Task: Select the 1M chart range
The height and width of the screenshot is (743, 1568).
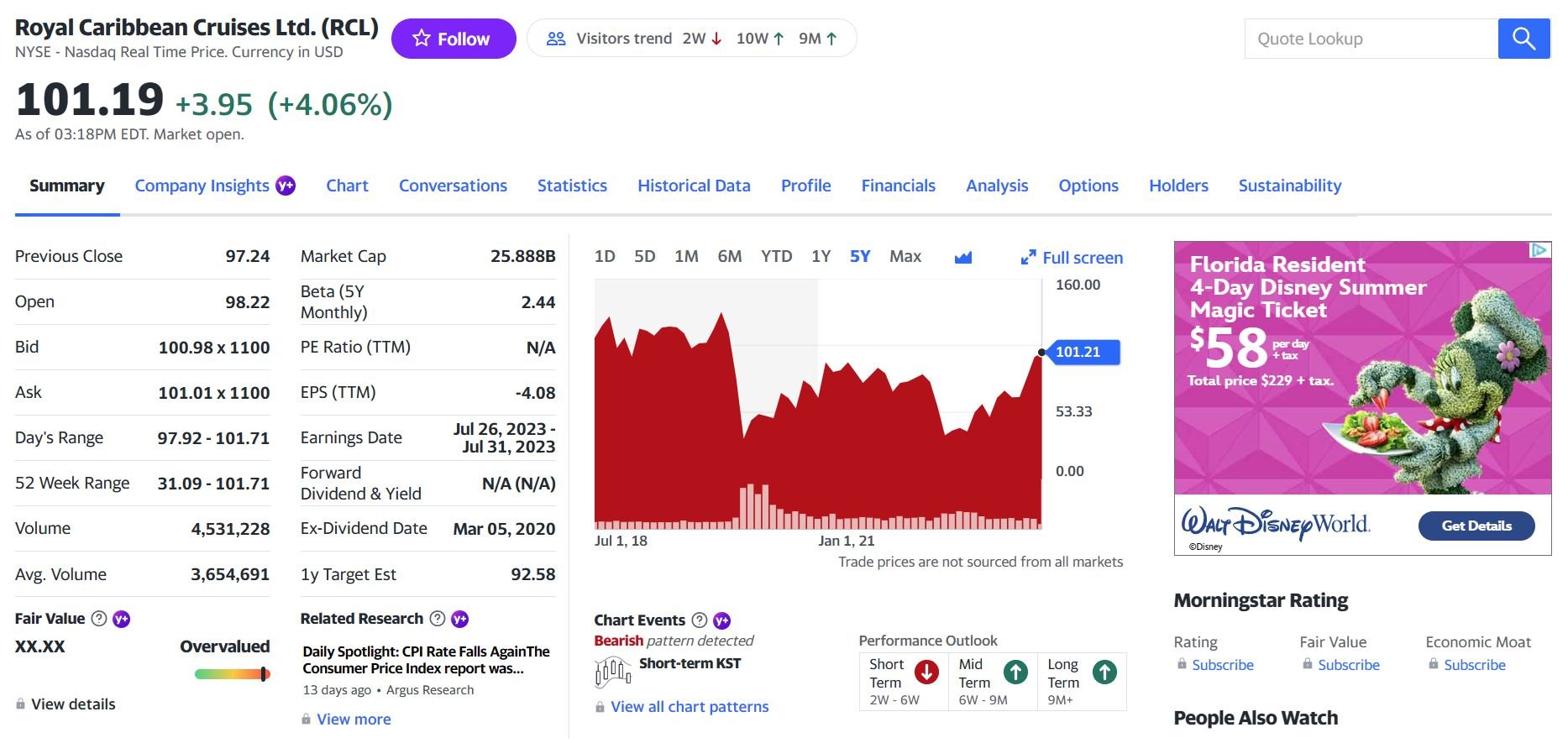Action: click(686, 257)
